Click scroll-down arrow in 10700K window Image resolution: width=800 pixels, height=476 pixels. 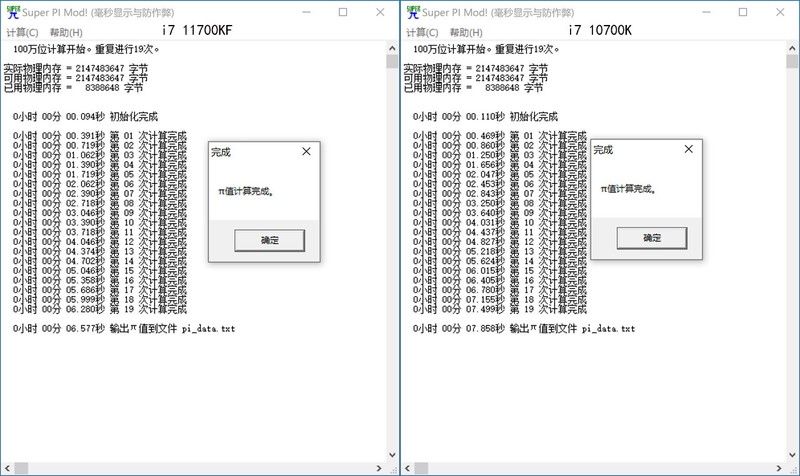pyautogui.click(x=792, y=455)
